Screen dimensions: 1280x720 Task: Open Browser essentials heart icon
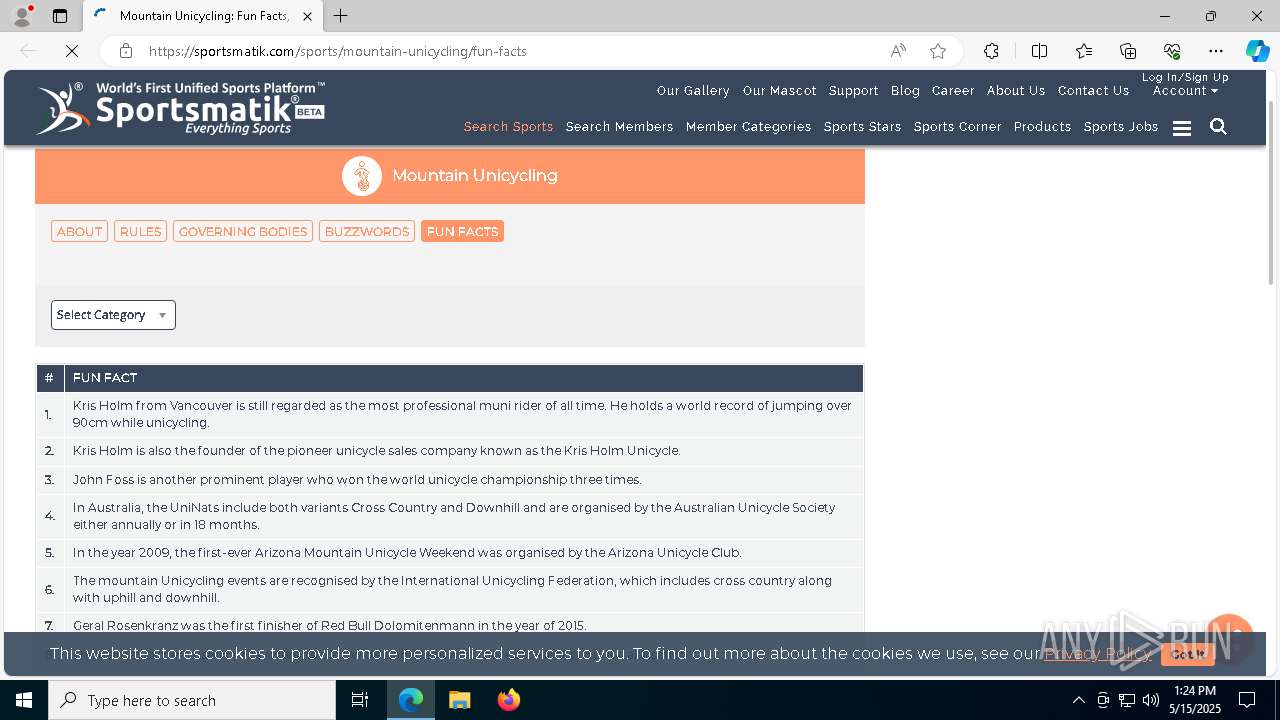1172,51
